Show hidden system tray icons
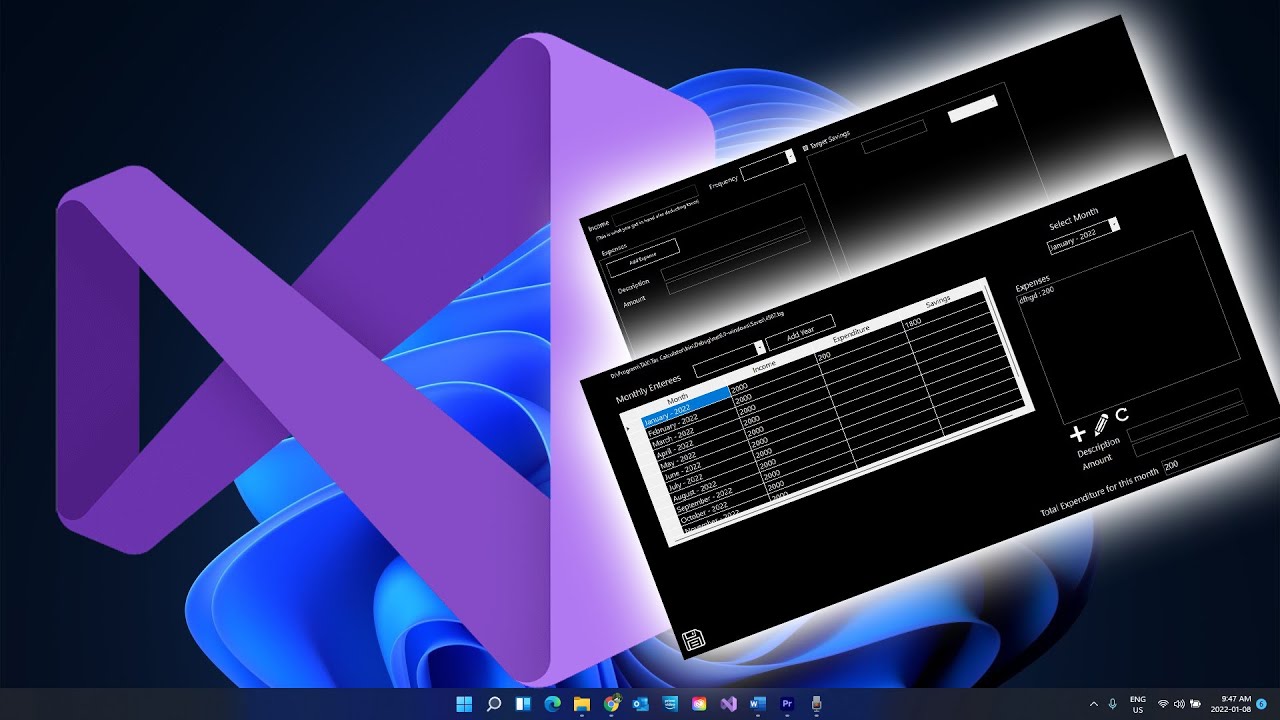 pos(1093,704)
